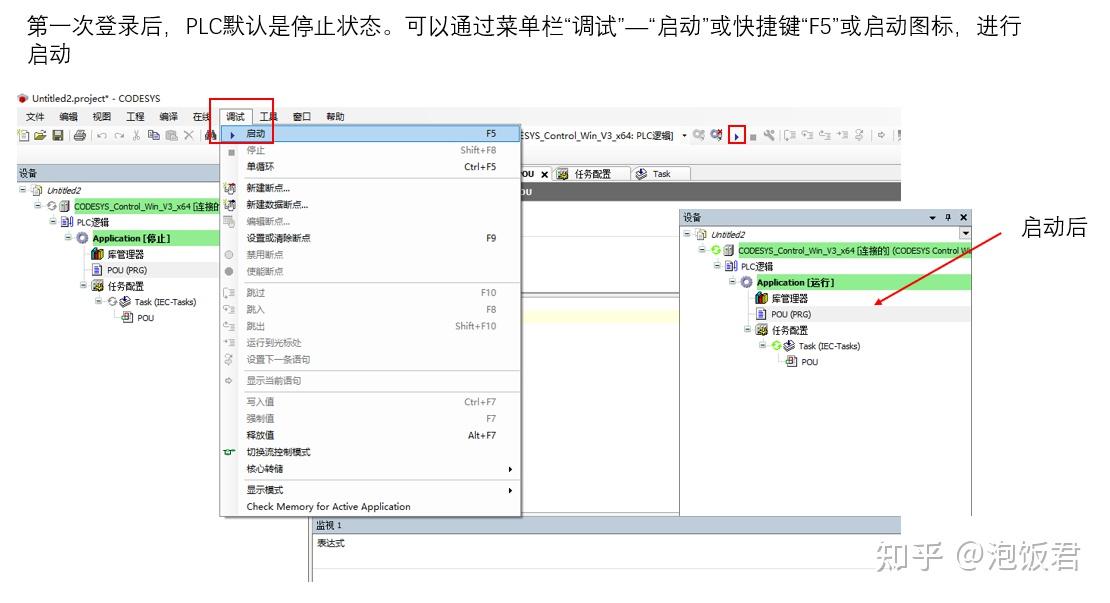Click the New project toolbar icon

pos(23,135)
